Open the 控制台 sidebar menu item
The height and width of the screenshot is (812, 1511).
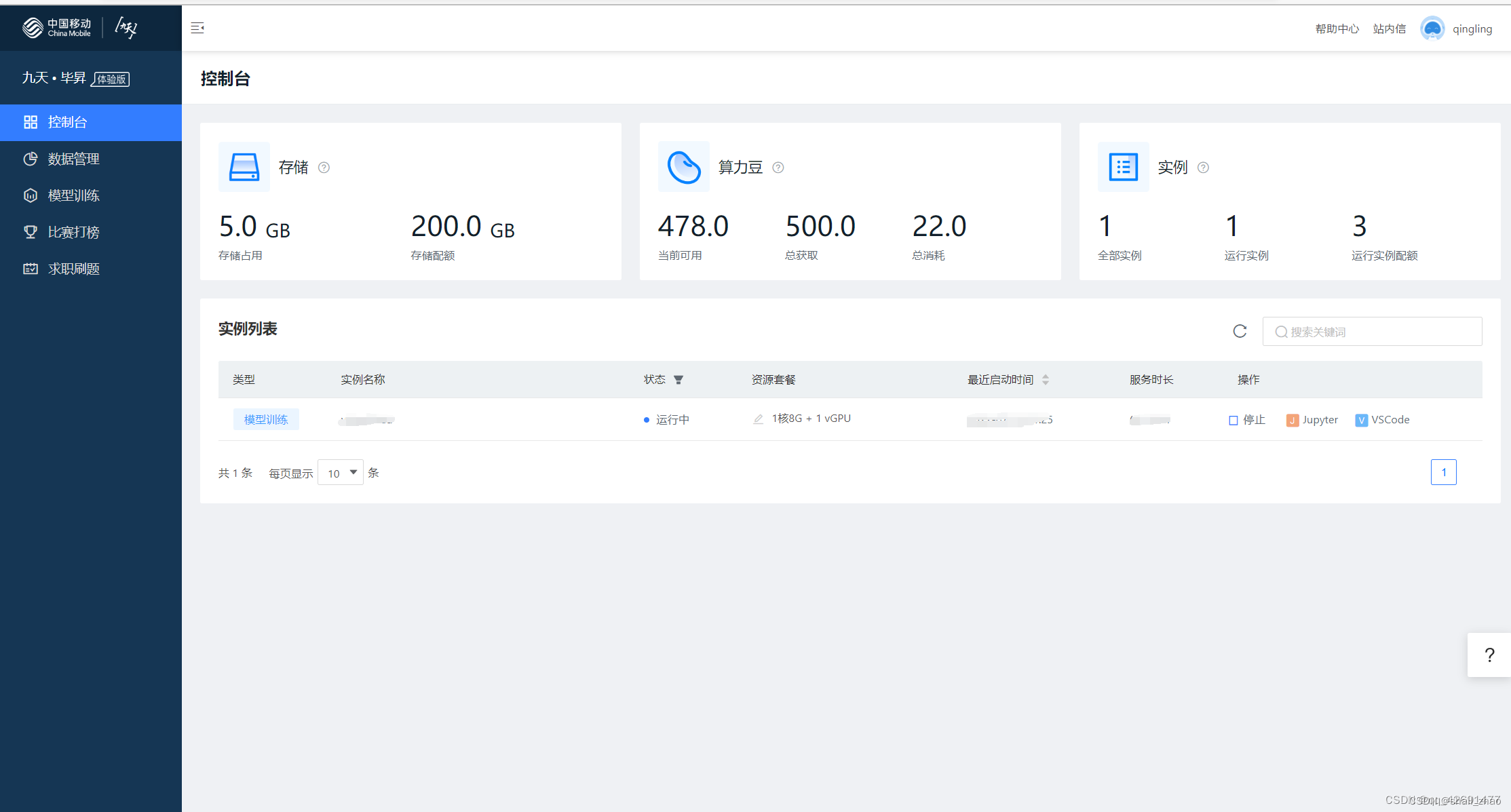point(91,122)
